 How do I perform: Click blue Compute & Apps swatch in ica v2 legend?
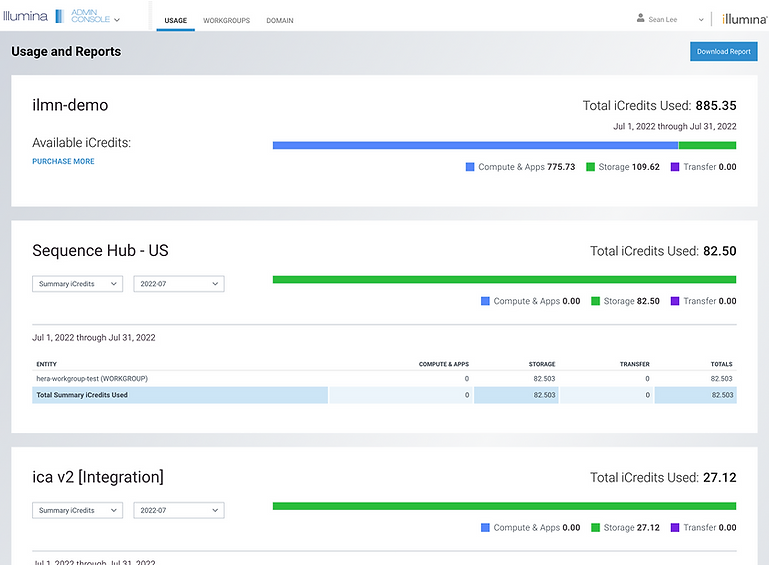tap(485, 528)
